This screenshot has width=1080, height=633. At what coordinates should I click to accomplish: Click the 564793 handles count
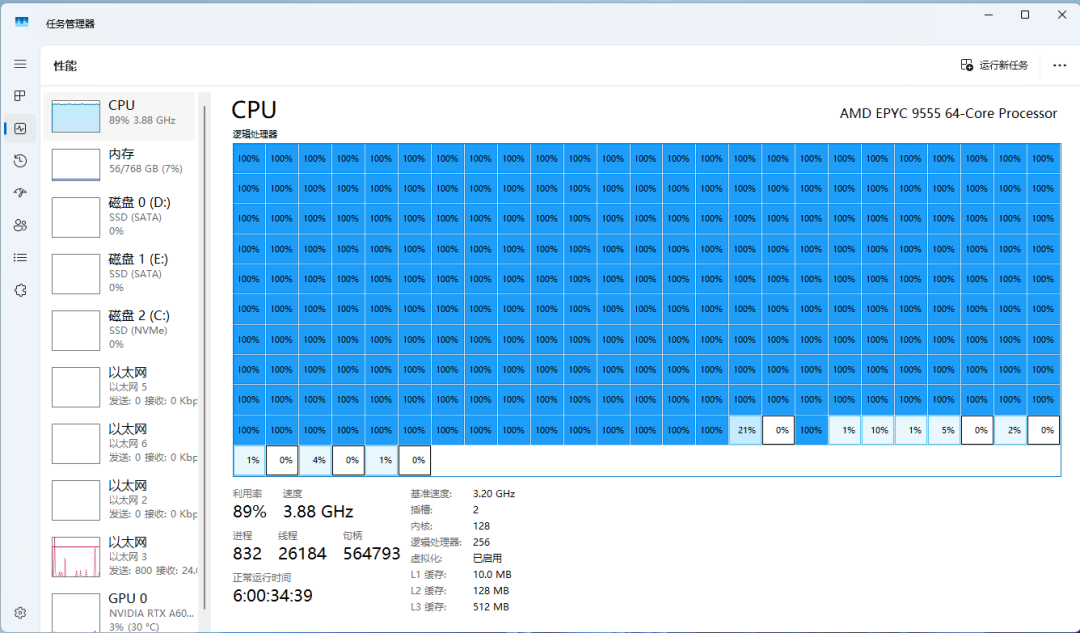(x=371, y=554)
